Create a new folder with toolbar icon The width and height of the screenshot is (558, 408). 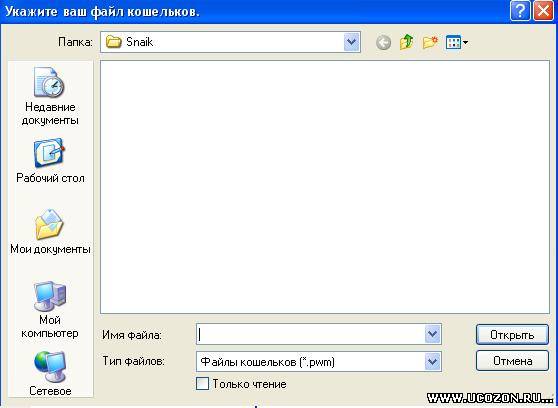430,42
